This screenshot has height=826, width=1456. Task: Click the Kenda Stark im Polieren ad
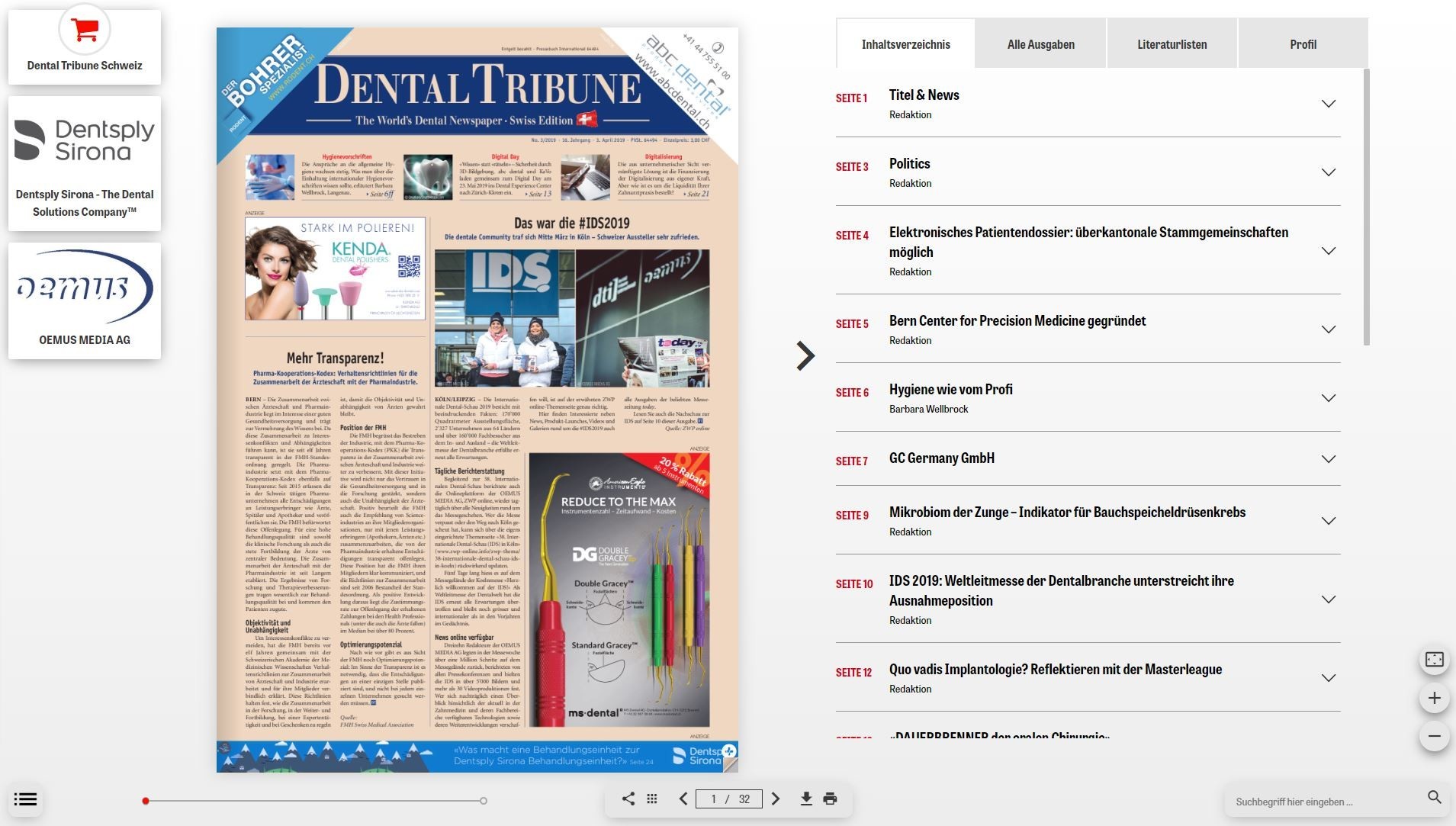[336, 268]
